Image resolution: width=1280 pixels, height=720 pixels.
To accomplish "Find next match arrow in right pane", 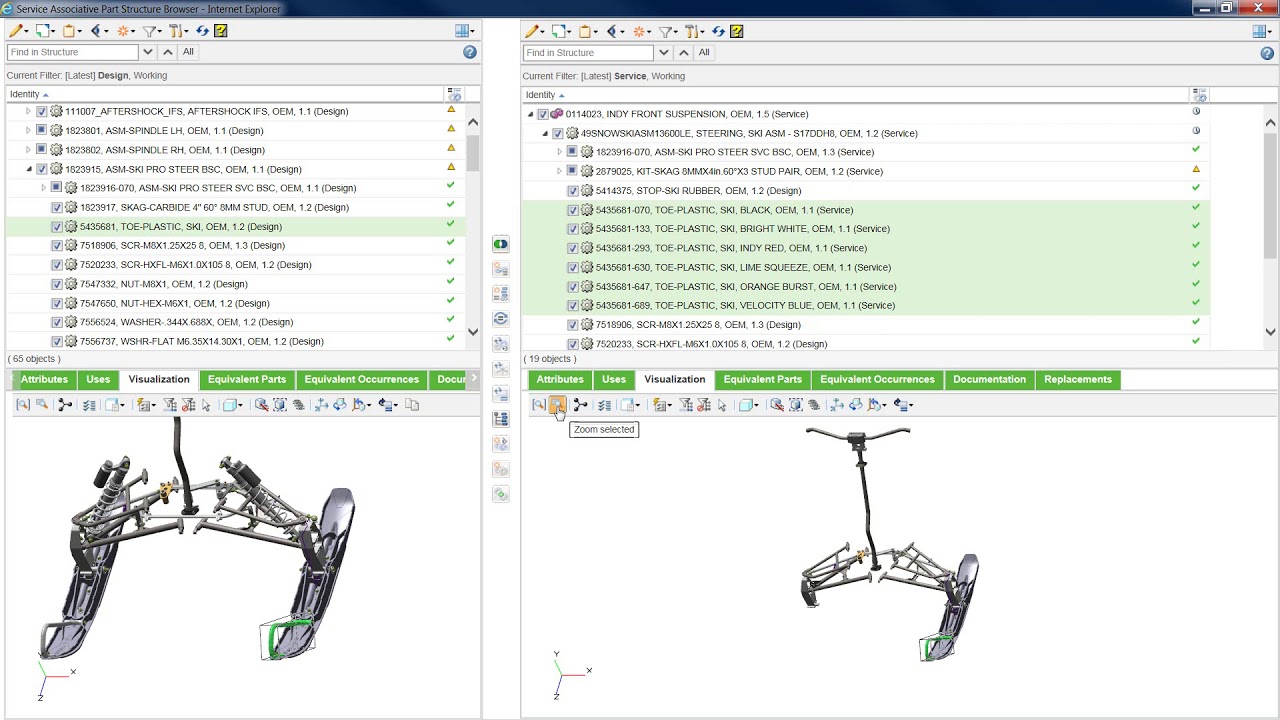I will [x=664, y=52].
